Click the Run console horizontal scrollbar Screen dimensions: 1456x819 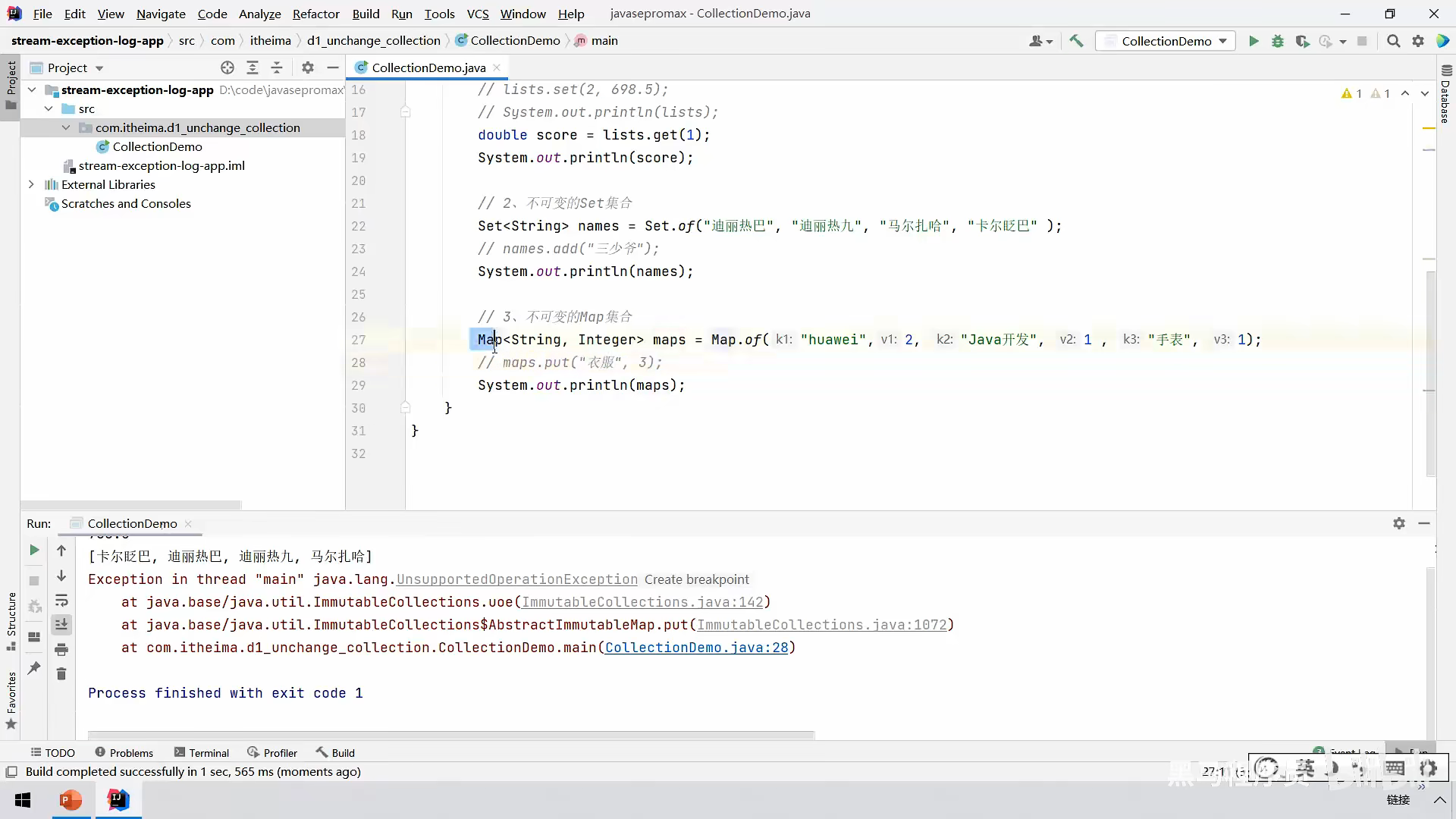(x=450, y=734)
